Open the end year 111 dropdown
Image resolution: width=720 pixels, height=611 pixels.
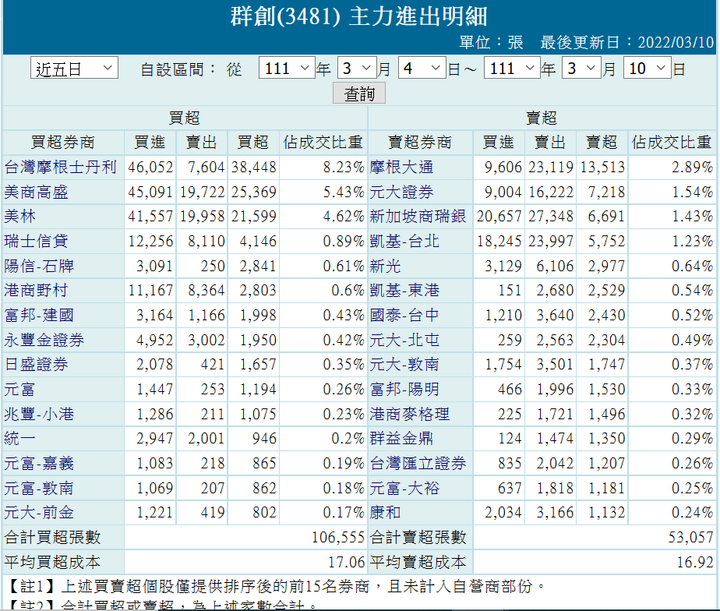(x=512, y=68)
